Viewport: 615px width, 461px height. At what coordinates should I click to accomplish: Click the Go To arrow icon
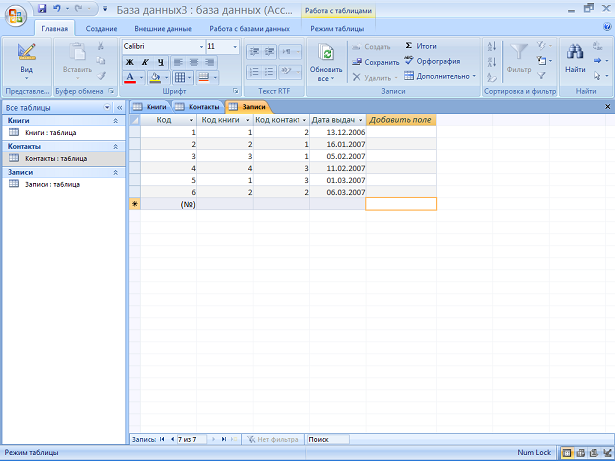(x=597, y=61)
